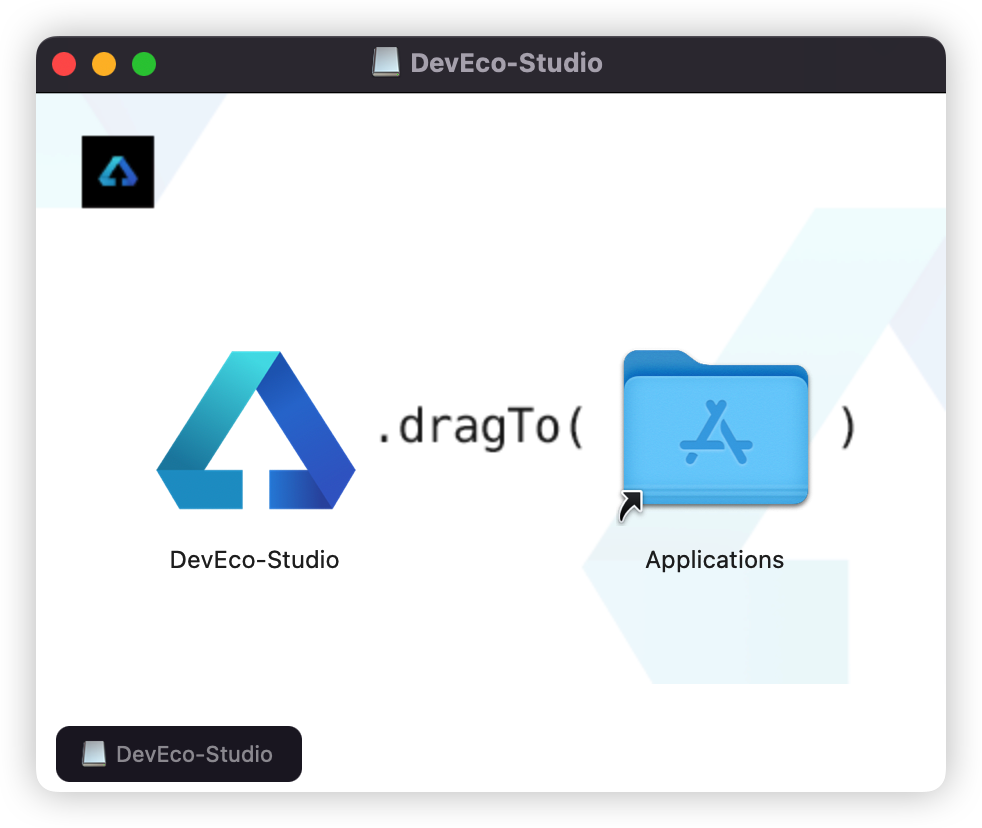Zoom the window with the green button
The height and width of the screenshot is (828, 982).
coord(144,64)
